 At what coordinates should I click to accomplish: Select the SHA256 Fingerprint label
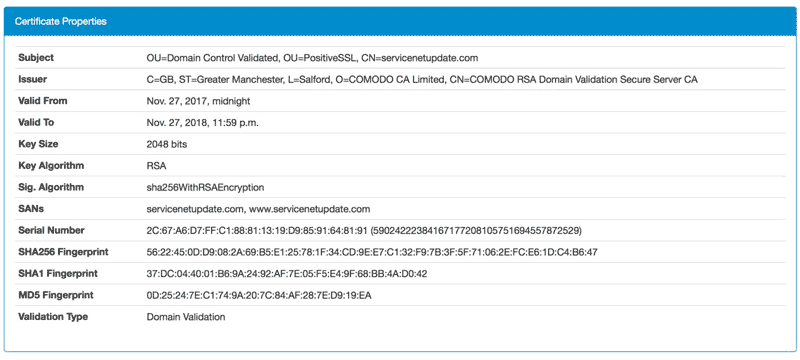pos(63,252)
